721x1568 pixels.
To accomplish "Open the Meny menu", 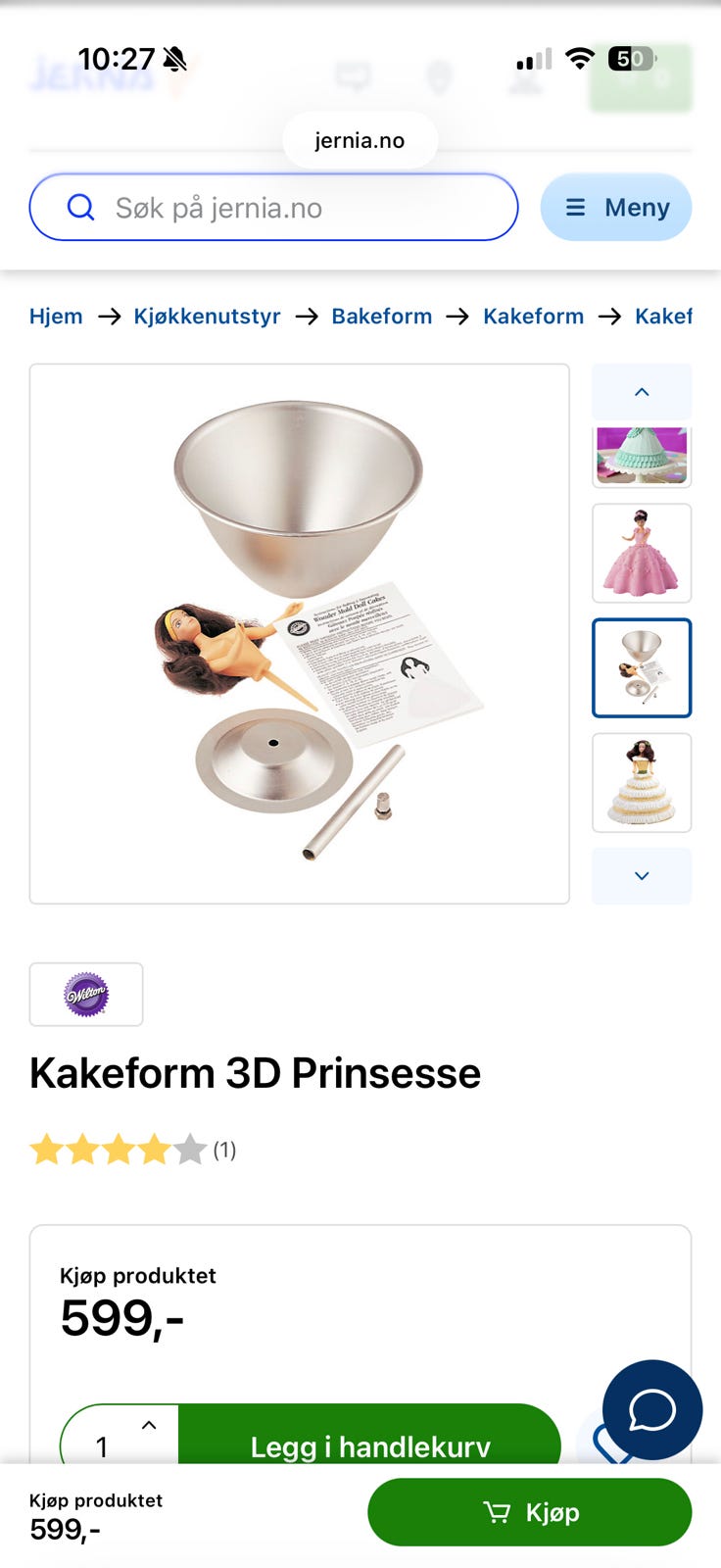I will coord(616,207).
